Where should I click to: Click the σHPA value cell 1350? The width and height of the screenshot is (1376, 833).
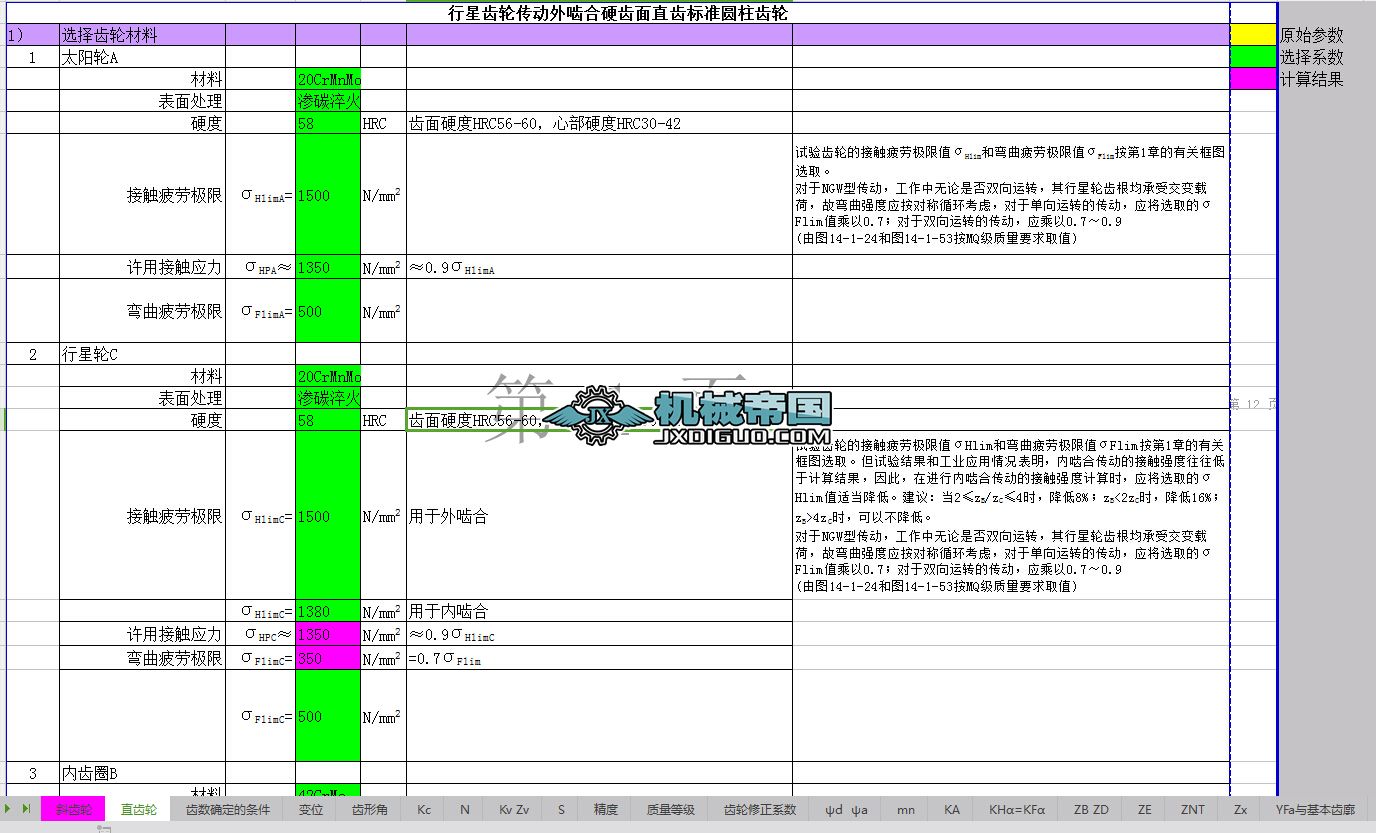pyautogui.click(x=328, y=267)
